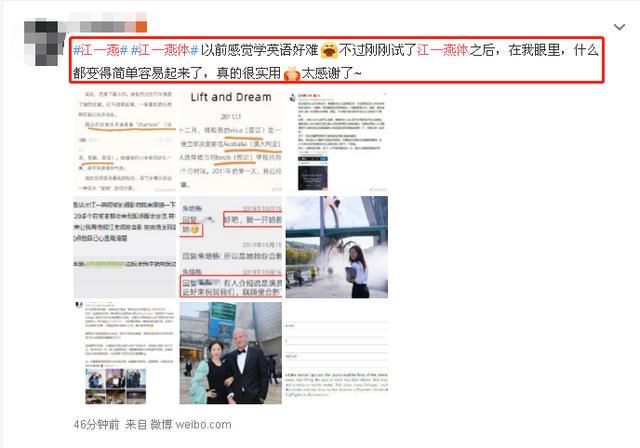The image size is (640, 448).
Task: Click the 46分钟前 timestamp
Action: [x=96, y=425]
